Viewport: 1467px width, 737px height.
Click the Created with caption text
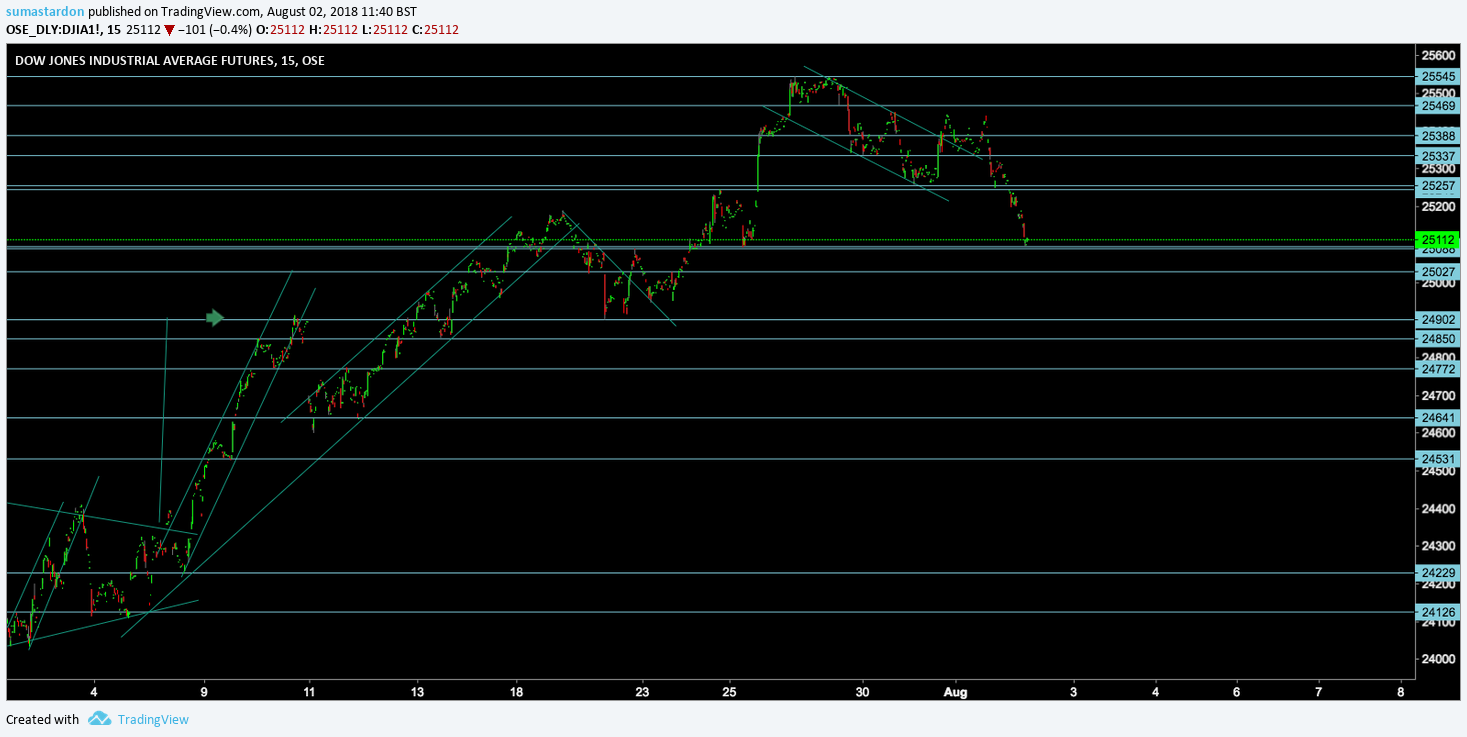43,719
